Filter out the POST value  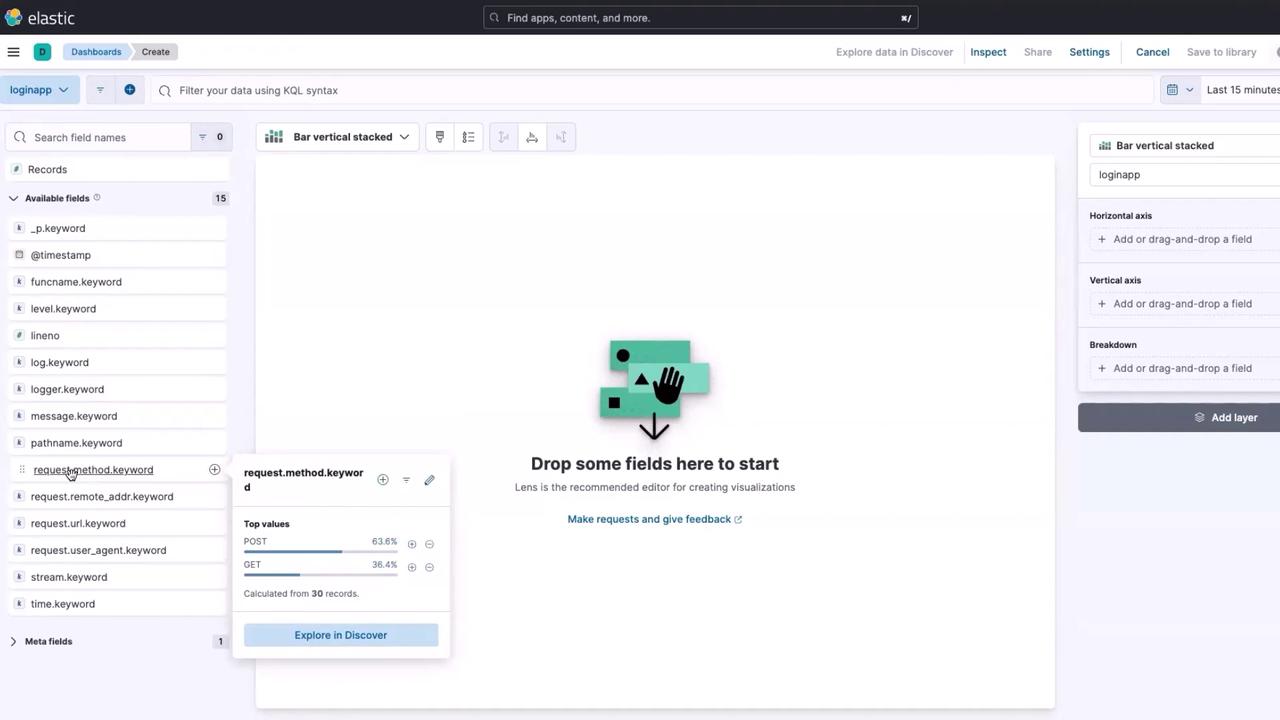430,544
